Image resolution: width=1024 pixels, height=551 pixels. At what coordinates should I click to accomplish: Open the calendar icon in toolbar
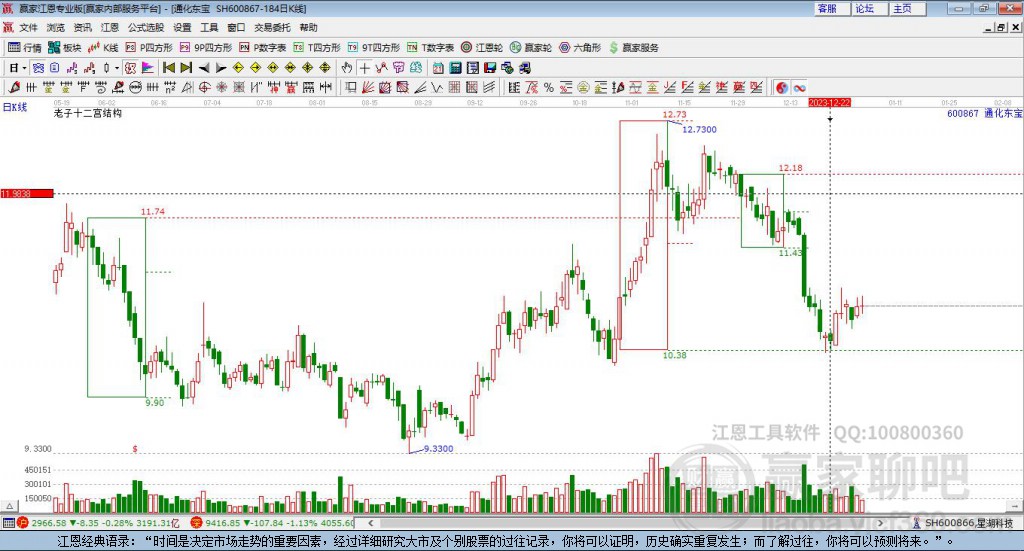click(438, 68)
